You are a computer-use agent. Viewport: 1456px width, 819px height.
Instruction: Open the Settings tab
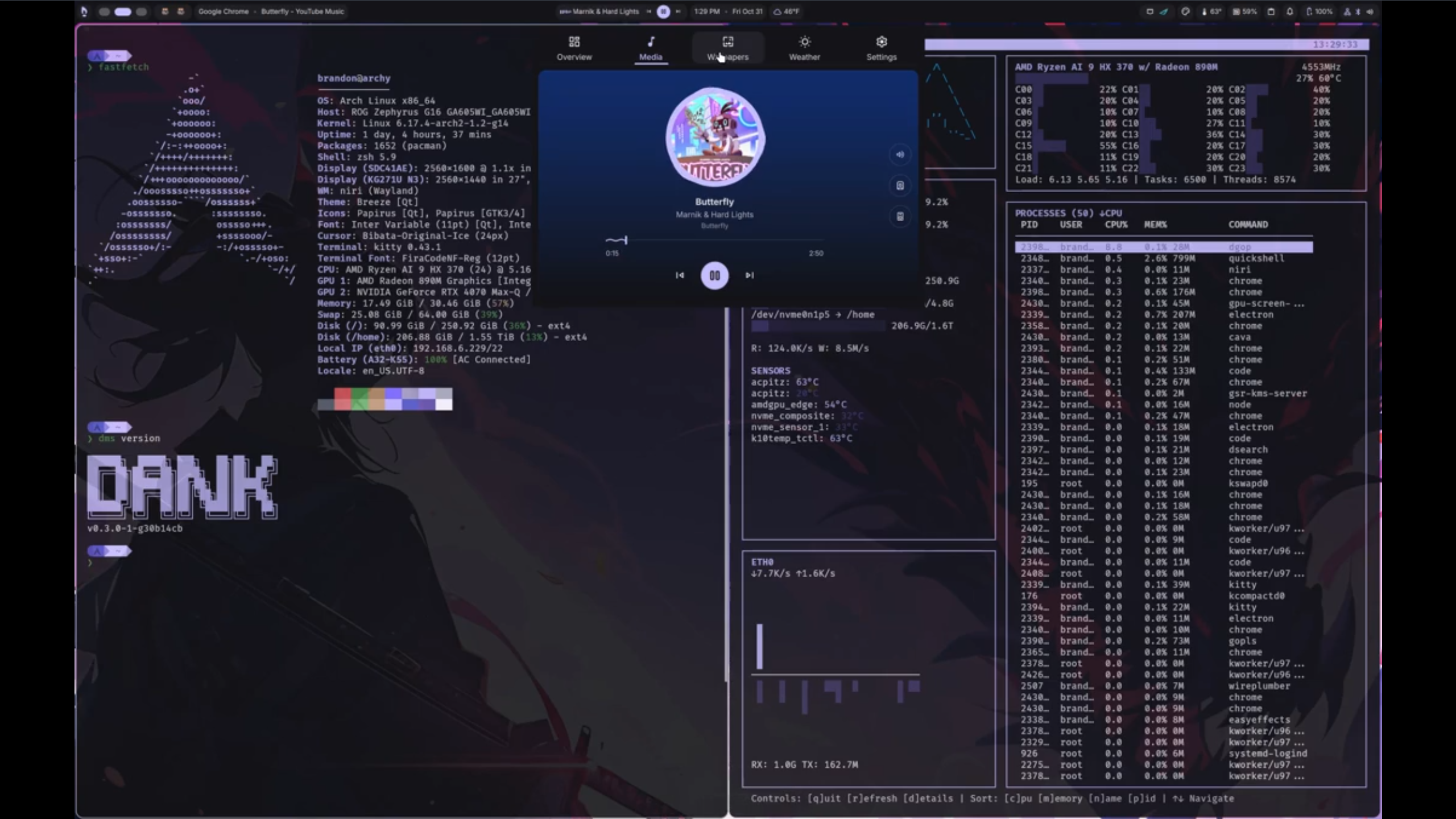tap(881, 48)
